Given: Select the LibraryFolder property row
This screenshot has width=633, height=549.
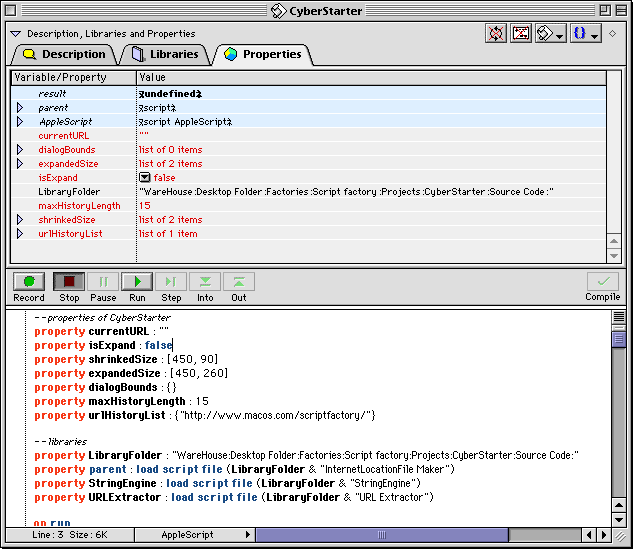Looking at the screenshot, I should click(x=308, y=192).
